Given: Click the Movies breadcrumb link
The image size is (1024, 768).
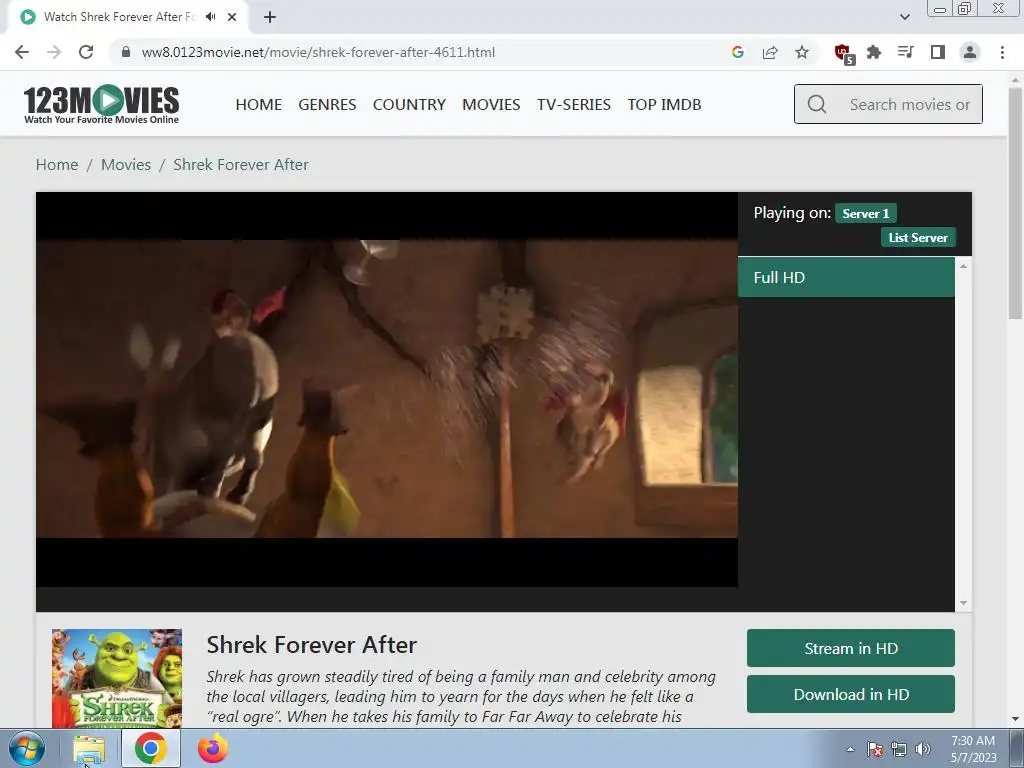Looking at the screenshot, I should click(x=125, y=165).
